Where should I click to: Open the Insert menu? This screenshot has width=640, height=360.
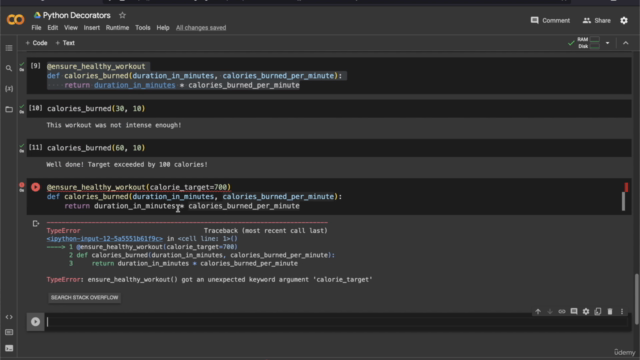tap(91, 28)
